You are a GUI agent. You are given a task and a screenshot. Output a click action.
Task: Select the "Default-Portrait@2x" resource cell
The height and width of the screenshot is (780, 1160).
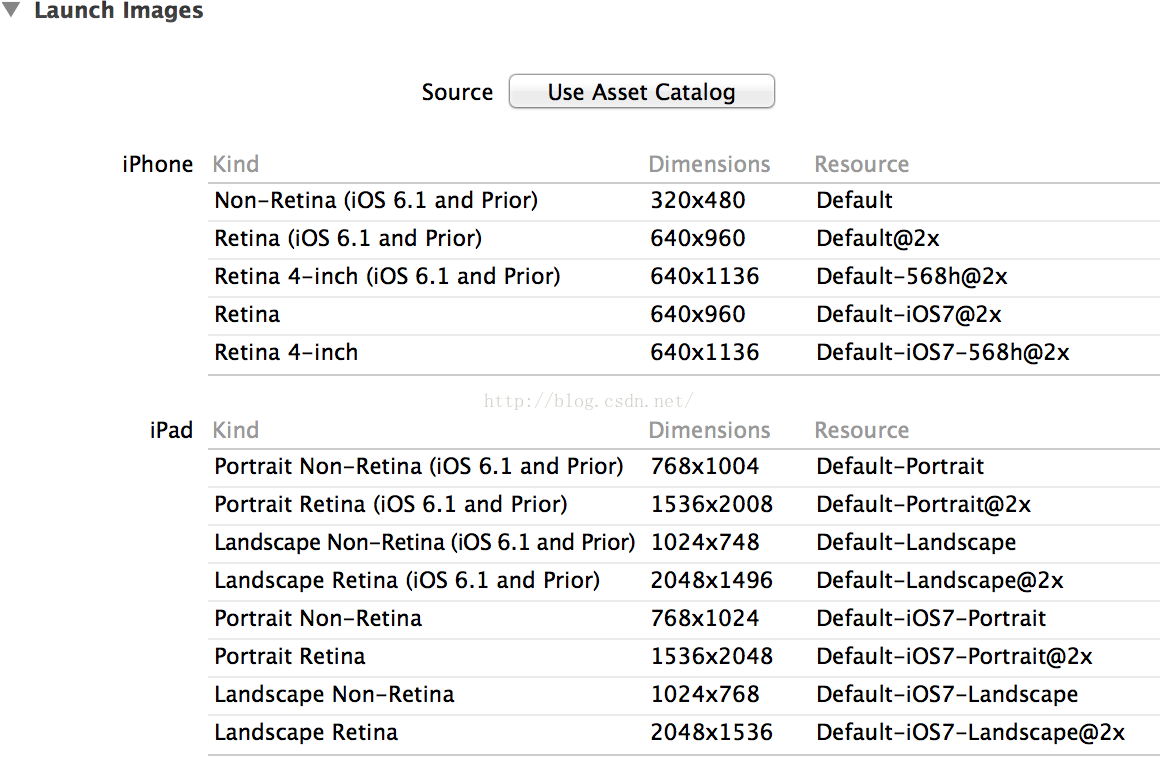click(924, 504)
